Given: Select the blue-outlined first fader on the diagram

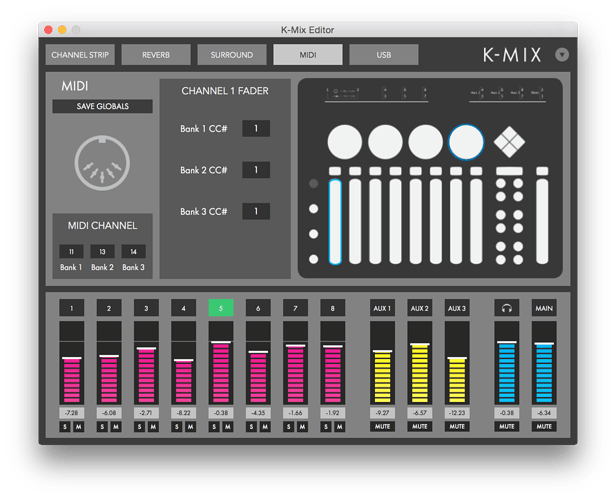Looking at the screenshot, I should tap(335, 220).
